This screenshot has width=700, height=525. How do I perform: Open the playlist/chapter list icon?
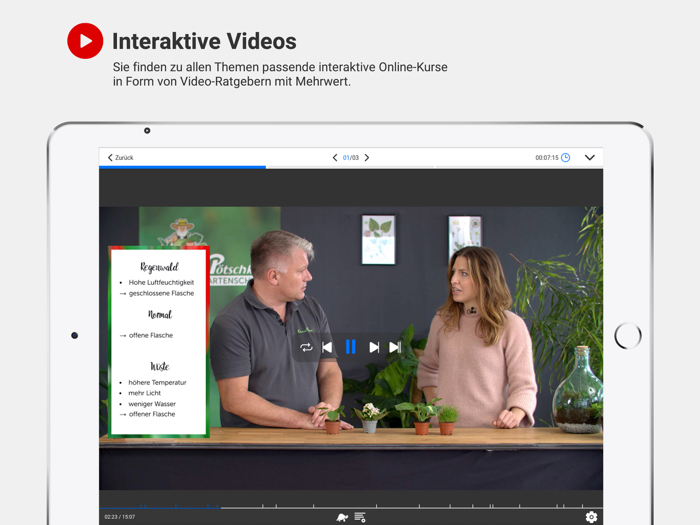click(360, 517)
